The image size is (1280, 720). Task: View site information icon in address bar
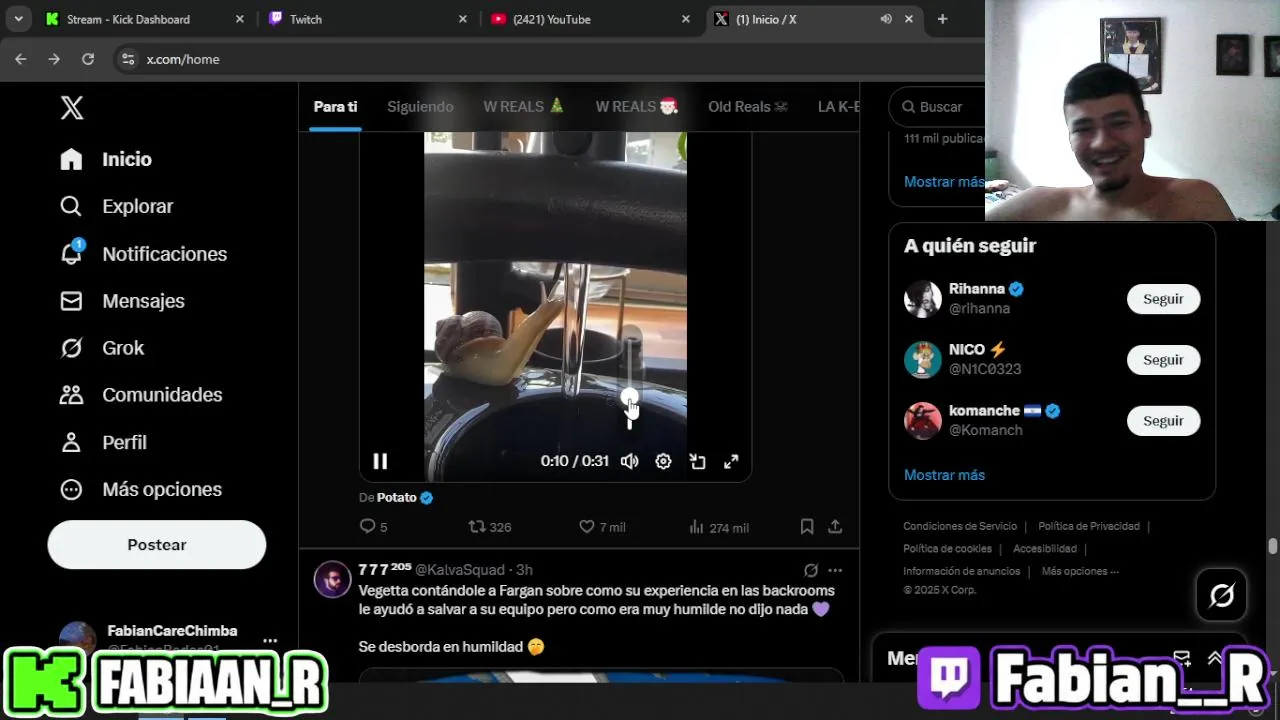point(128,59)
